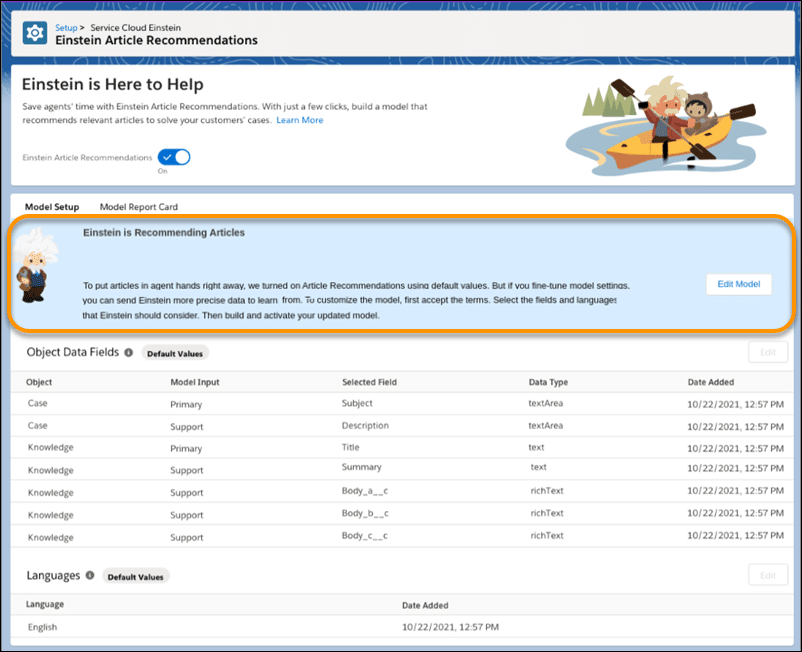The width and height of the screenshot is (802, 652).
Task: Switch to the Model Report Card tab
Action: [139, 207]
